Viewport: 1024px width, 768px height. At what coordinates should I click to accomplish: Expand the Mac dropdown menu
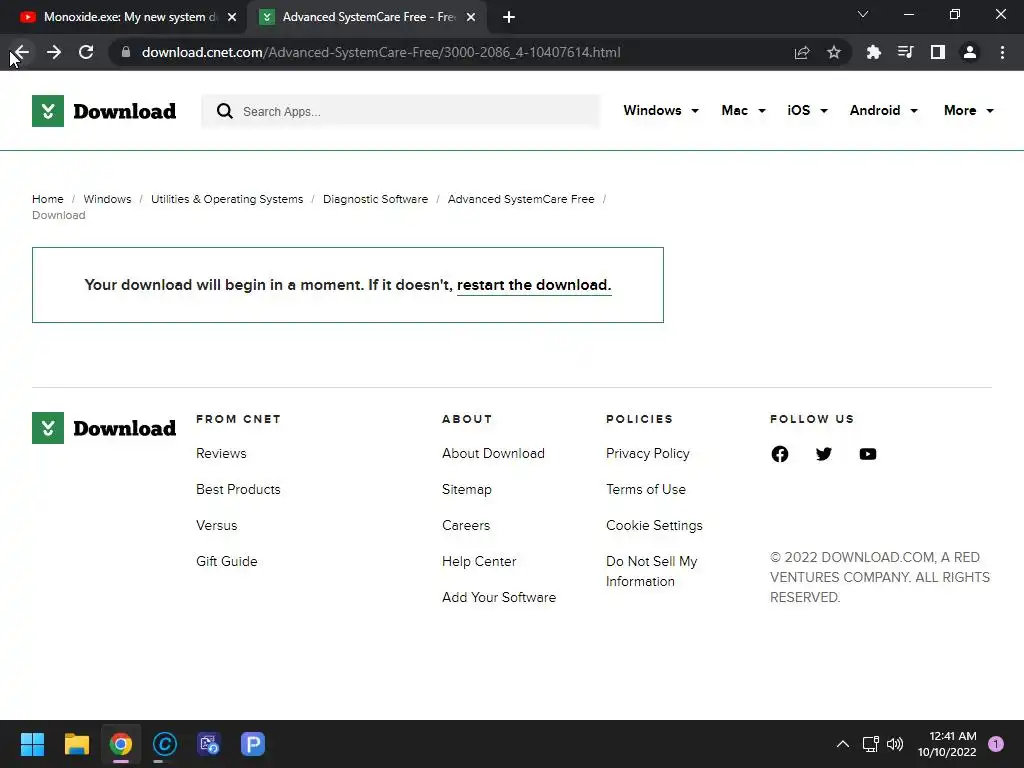[x=743, y=110]
